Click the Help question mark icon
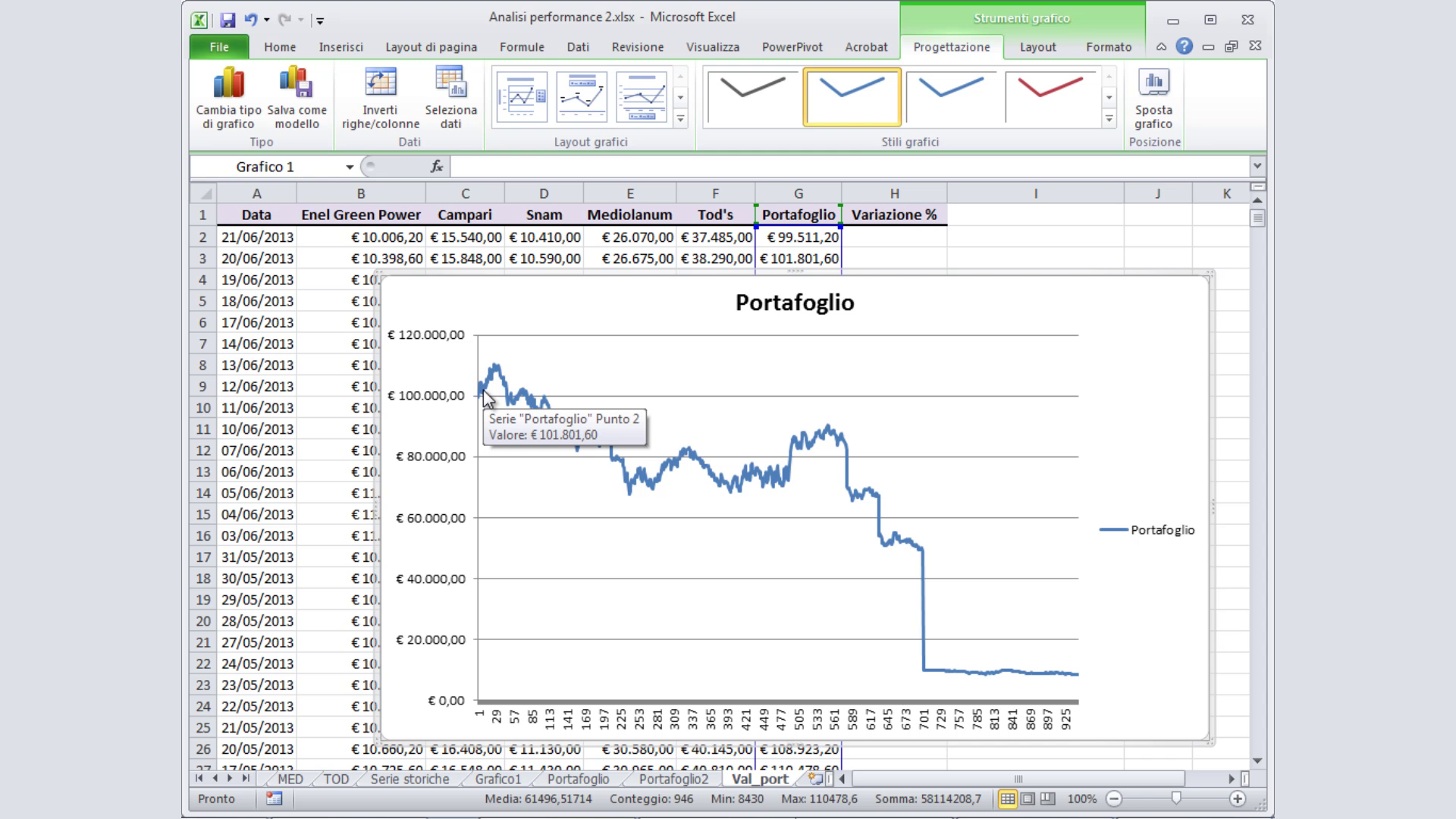 pyautogui.click(x=1184, y=46)
